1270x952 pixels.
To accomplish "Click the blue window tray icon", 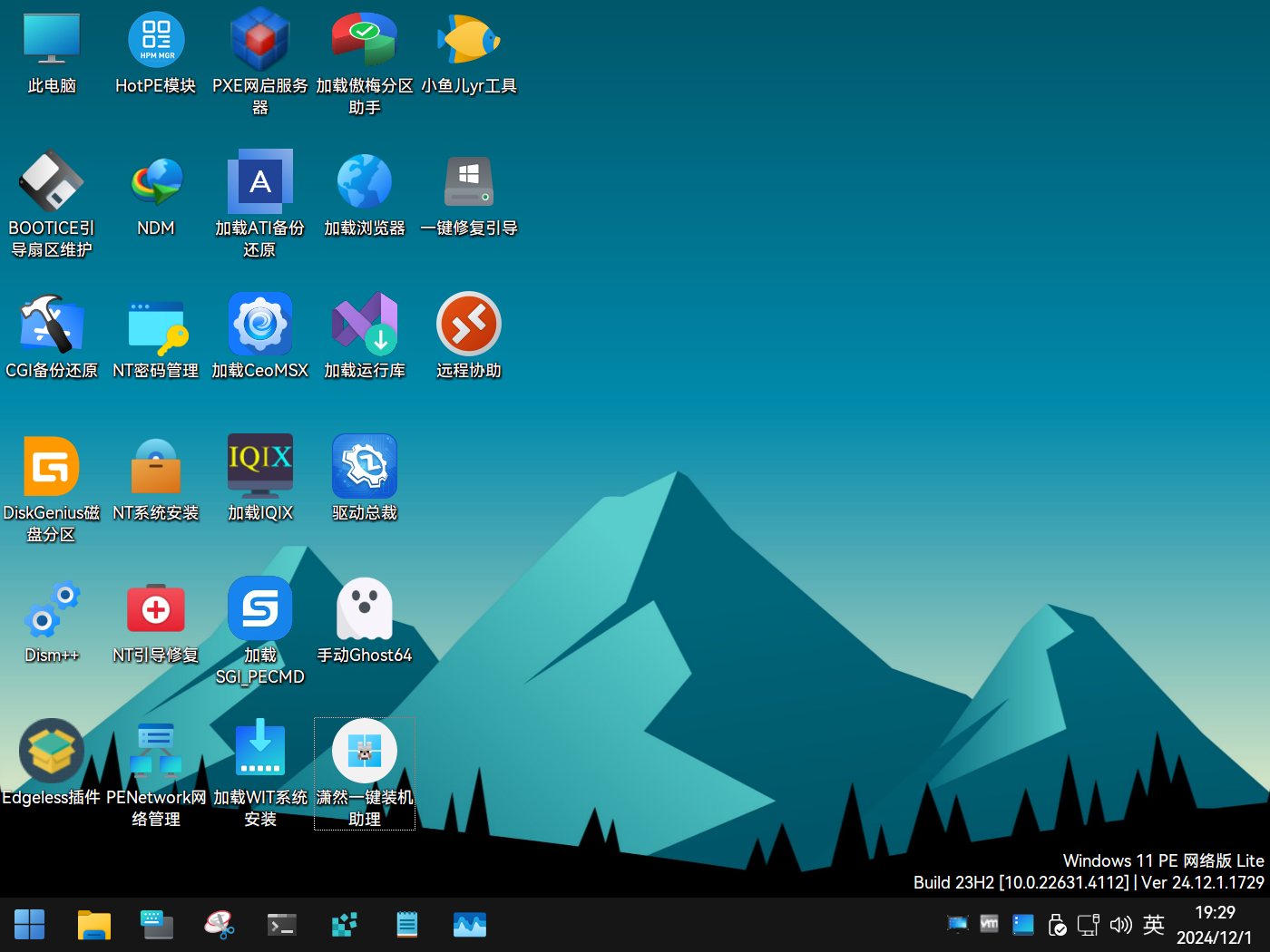I will (1023, 924).
